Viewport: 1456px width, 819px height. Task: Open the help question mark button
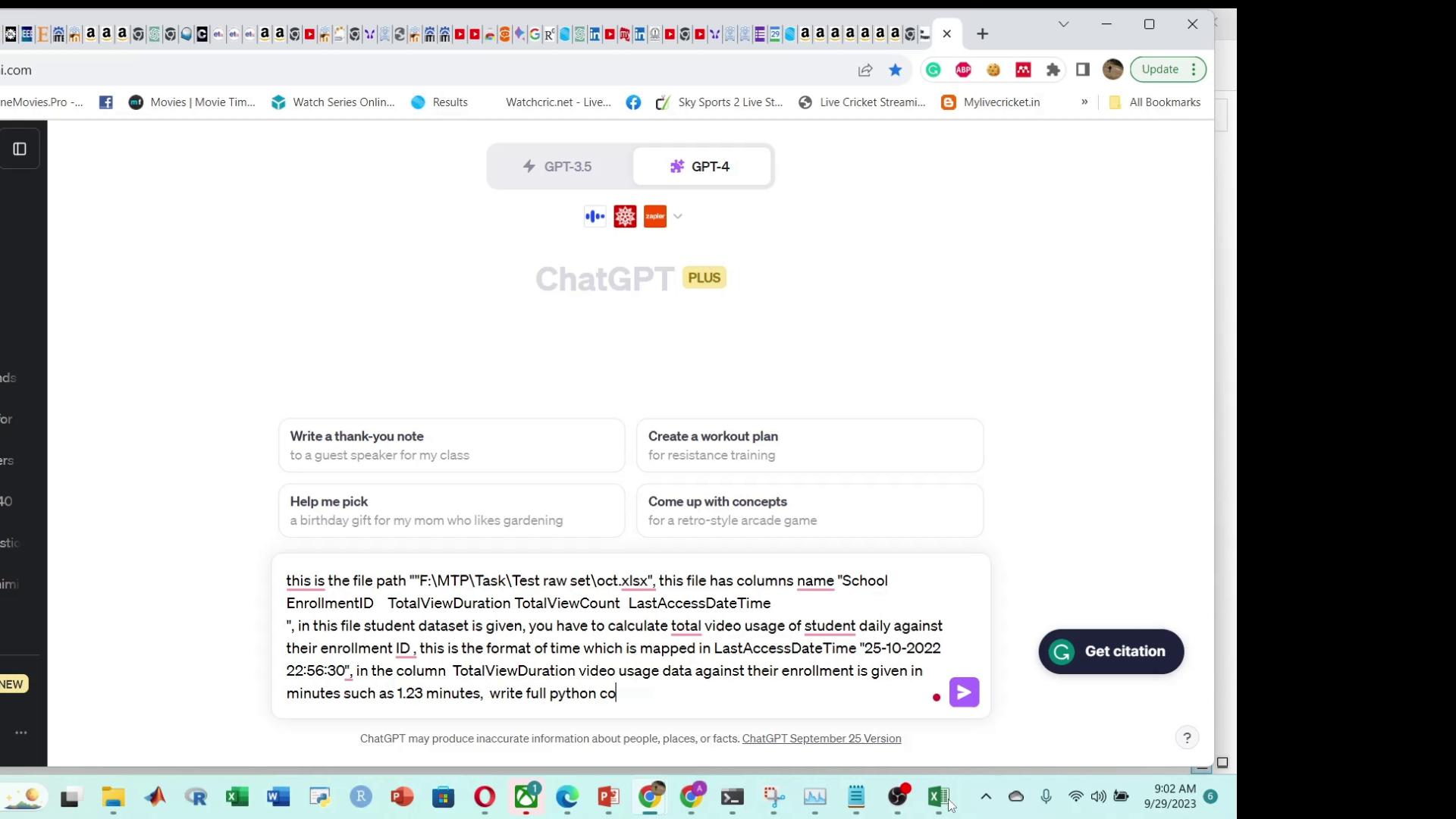point(1187,737)
